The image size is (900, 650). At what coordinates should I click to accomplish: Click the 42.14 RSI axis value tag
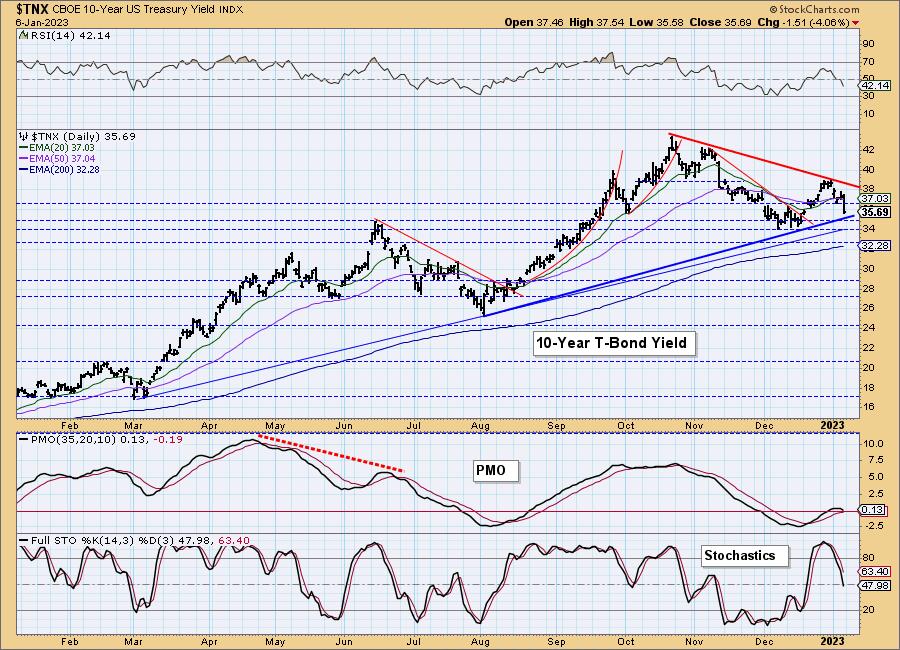click(x=875, y=86)
